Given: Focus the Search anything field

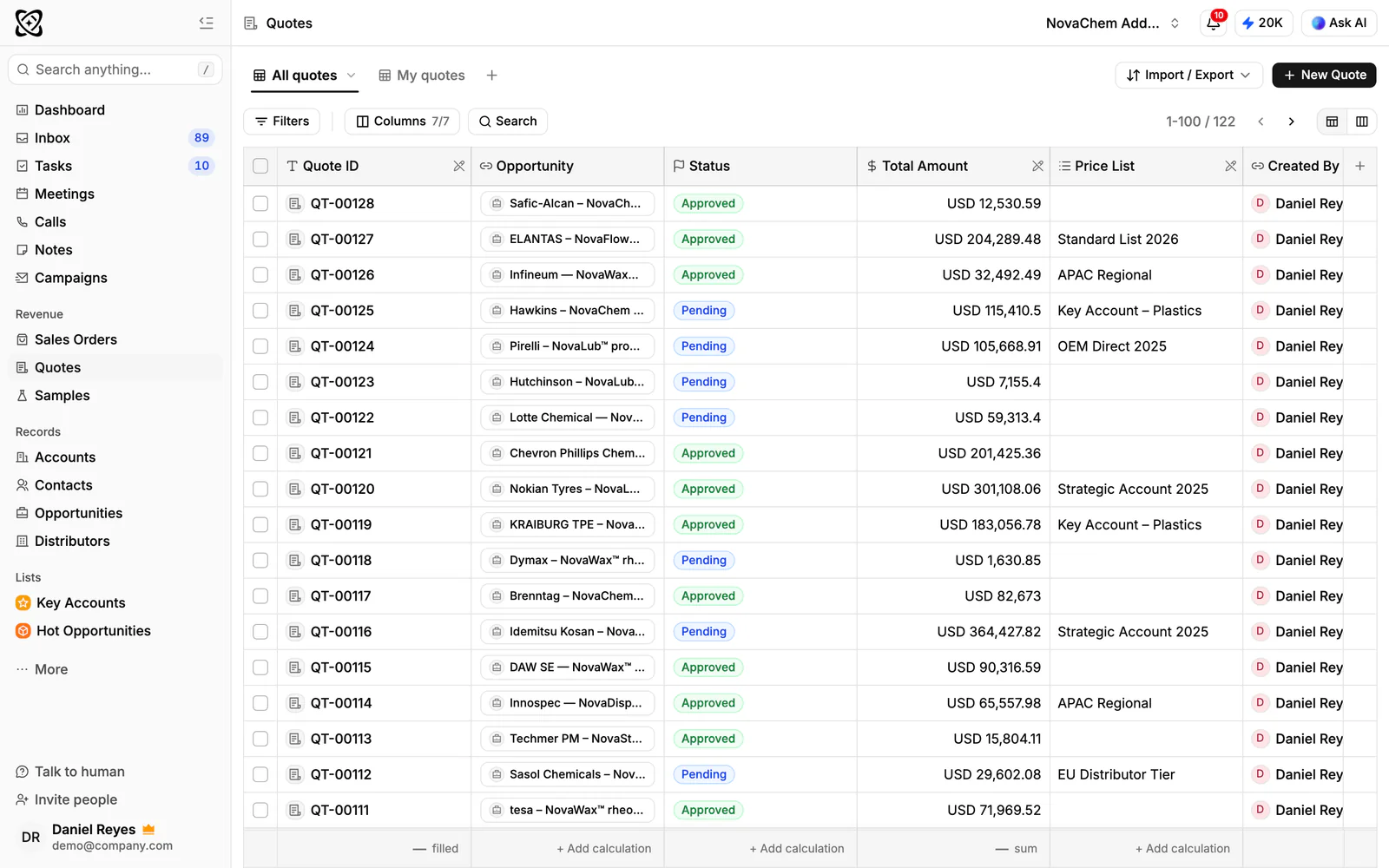Looking at the screenshot, I should pos(115,69).
